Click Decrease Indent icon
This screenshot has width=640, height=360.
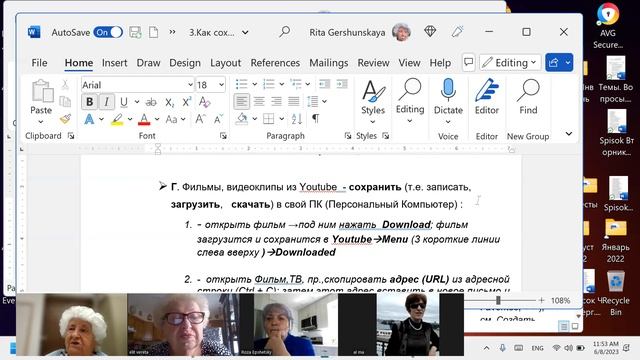pos(324,84)
